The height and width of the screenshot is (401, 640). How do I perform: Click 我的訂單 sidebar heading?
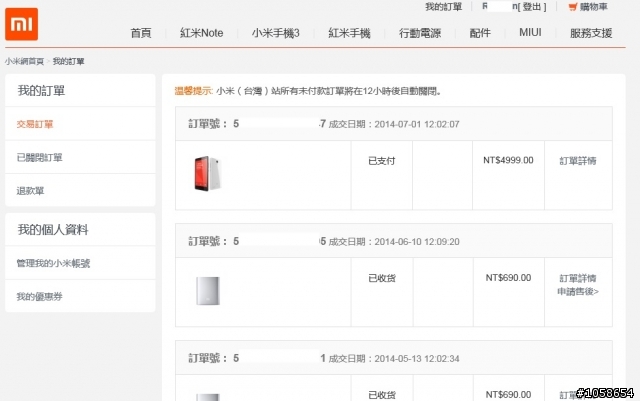click(41, 90)
